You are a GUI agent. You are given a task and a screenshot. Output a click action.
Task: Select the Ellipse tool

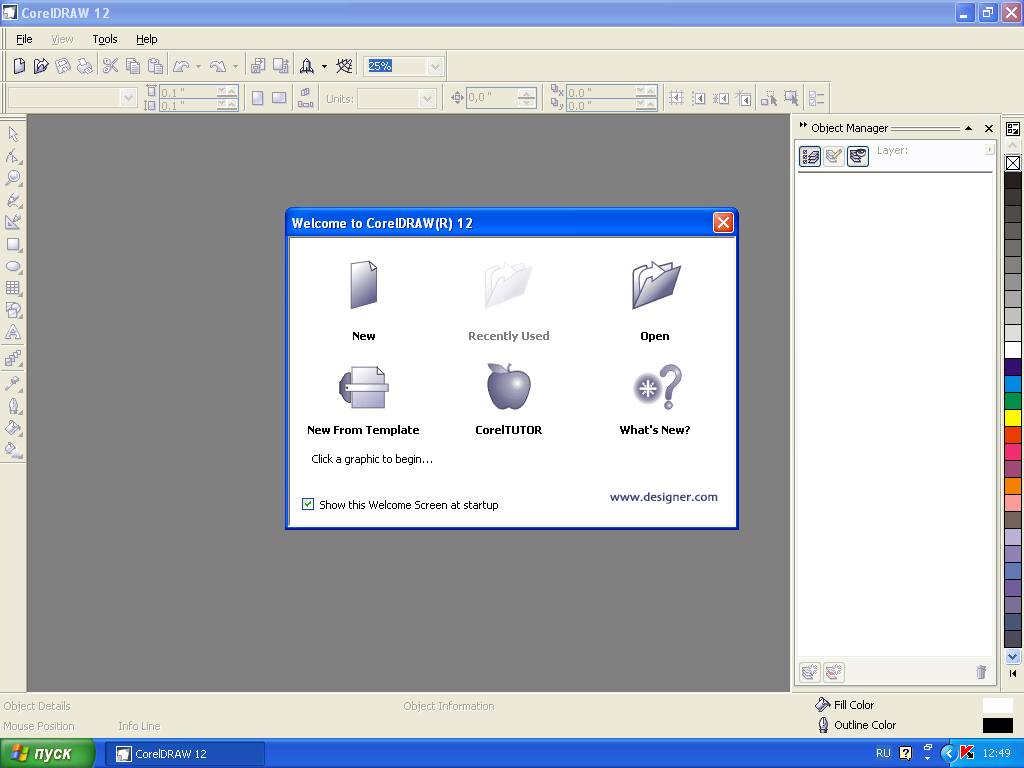pyautogui.click(x=13, y=266)
